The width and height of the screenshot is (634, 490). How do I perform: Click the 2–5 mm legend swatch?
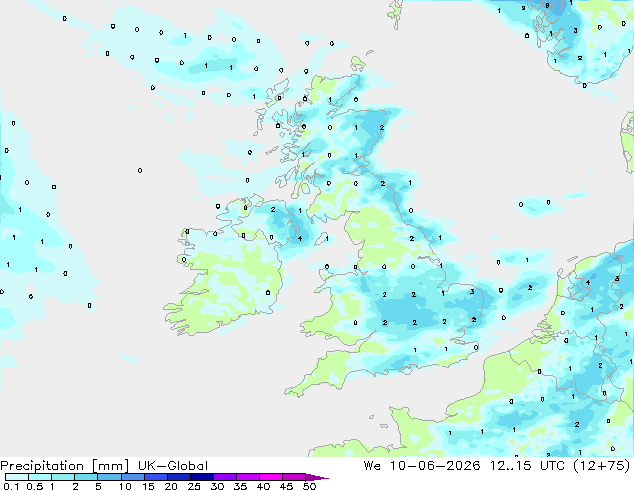(86, 477)
